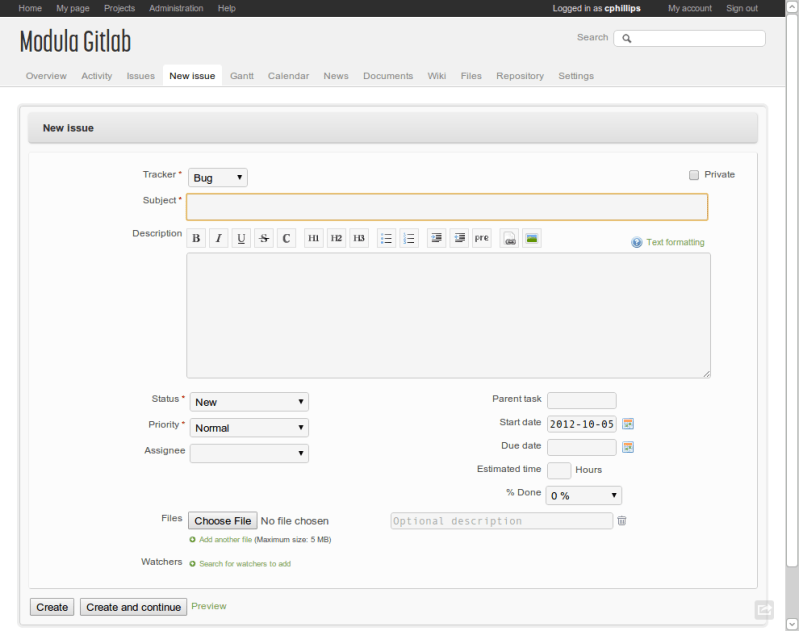Open the Gantt tab
Screen dimensions: 799x631
click(242, 76)
